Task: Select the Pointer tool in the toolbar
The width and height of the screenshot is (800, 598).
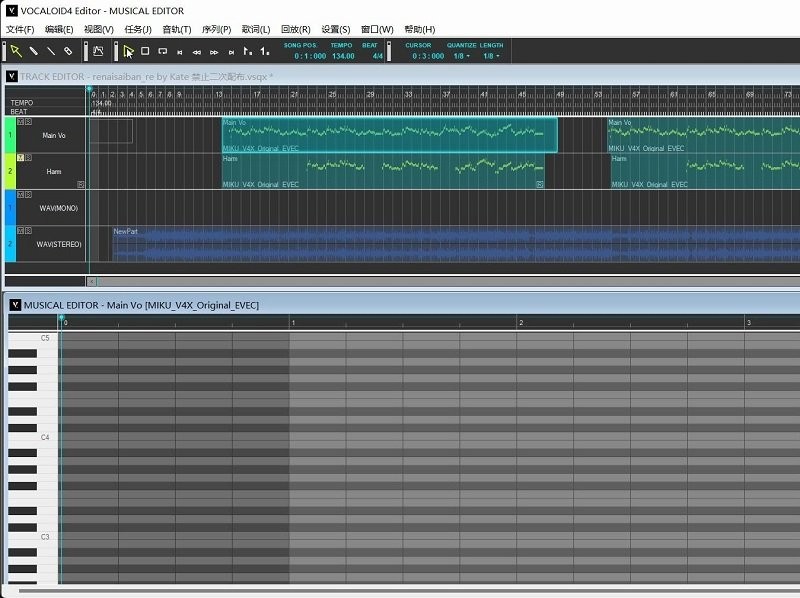Action: [x=14, y=49]
